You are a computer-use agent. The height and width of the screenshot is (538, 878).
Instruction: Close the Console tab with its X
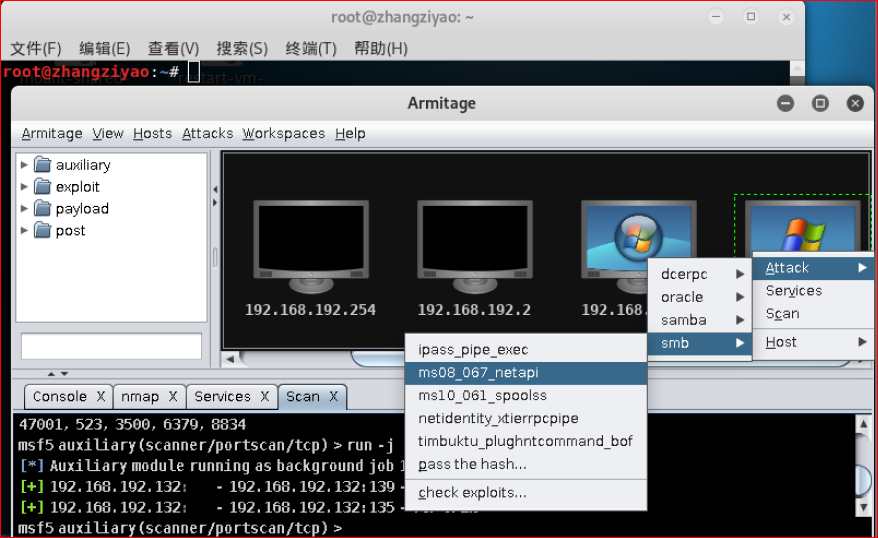pos(101,396)
